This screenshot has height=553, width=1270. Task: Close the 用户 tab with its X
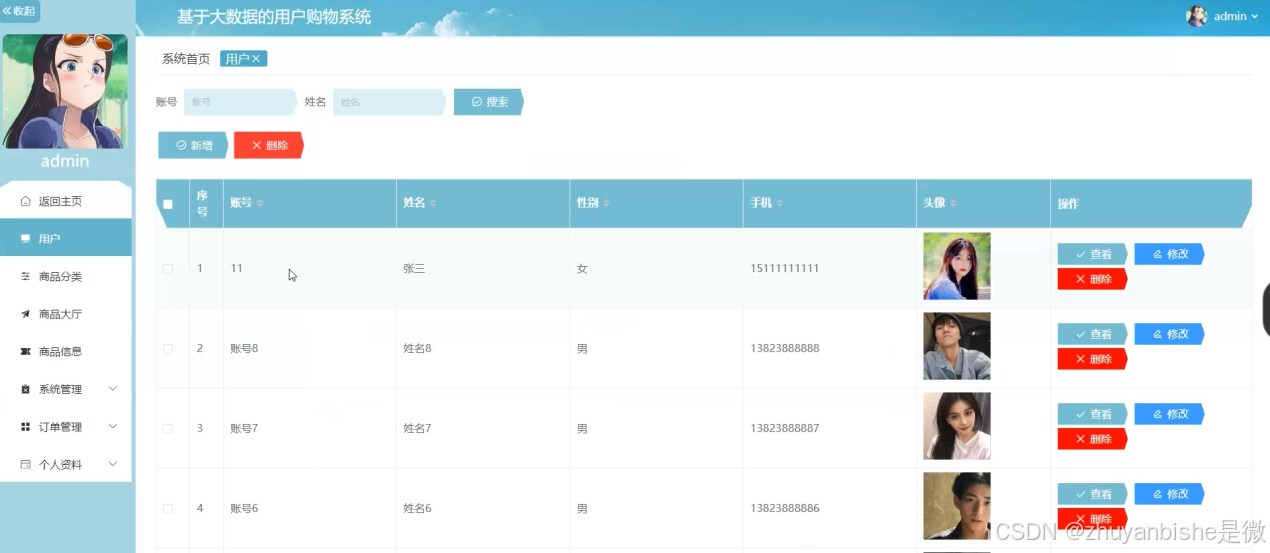pyautogui.click(x=256, y=59)
